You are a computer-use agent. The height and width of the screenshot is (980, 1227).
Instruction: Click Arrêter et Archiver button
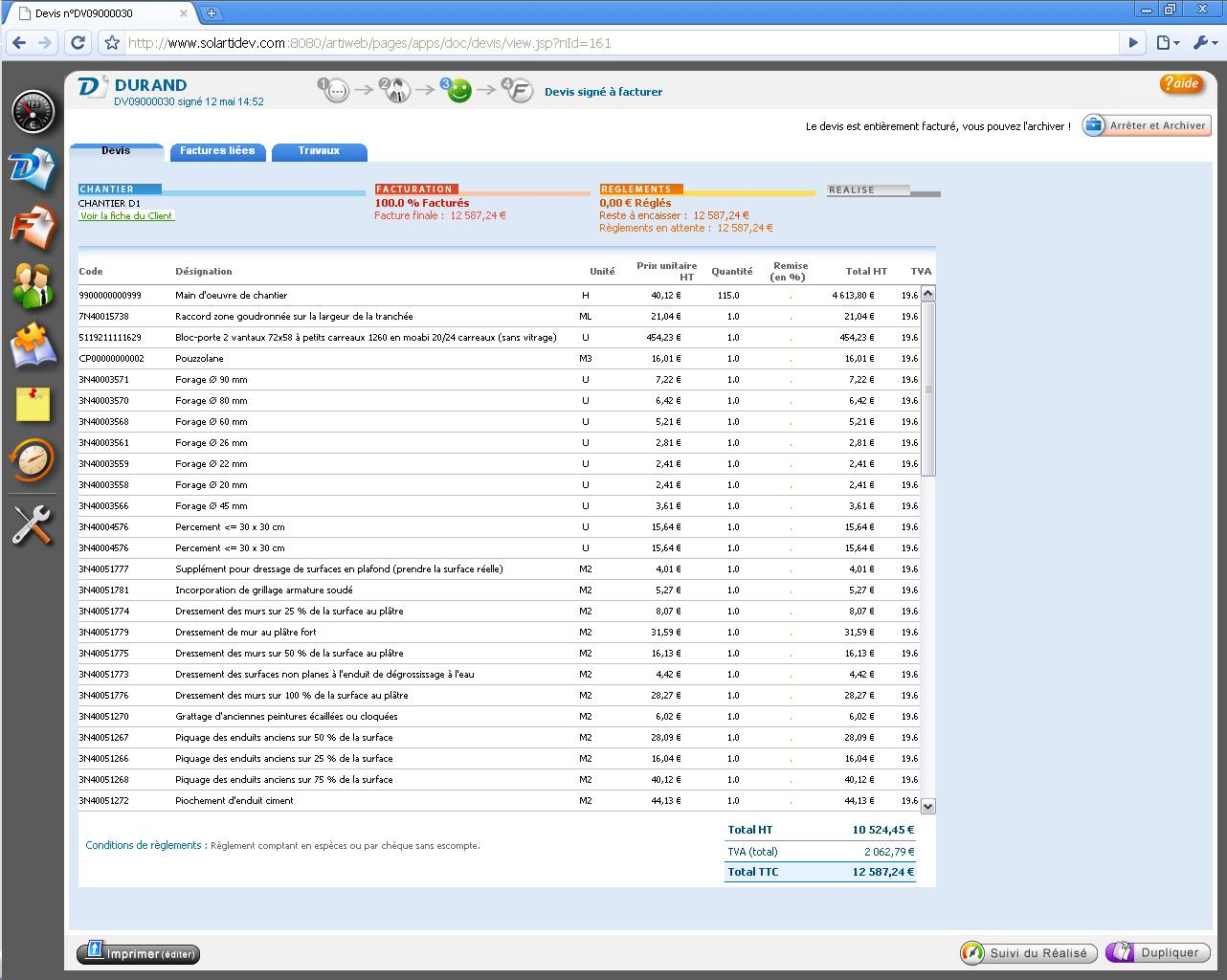(1147, 125)
